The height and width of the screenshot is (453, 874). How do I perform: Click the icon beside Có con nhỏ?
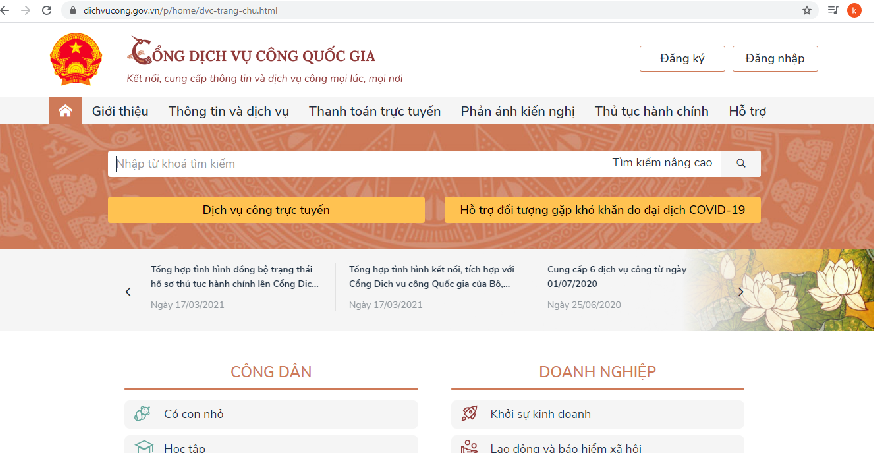[143, 414]
